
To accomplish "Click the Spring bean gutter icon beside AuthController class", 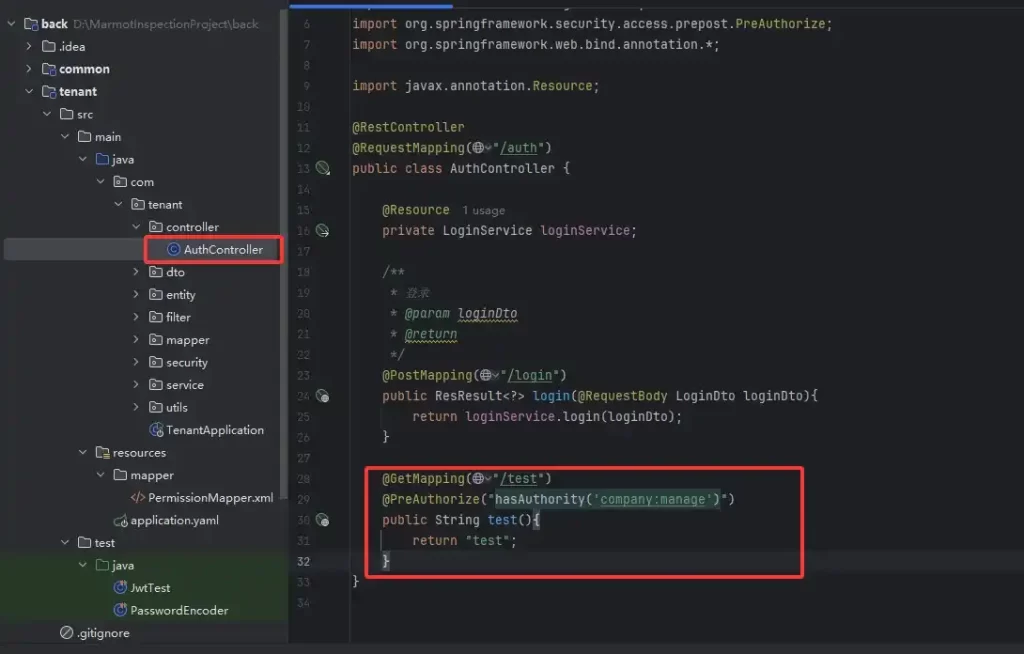I will [322, 168].
